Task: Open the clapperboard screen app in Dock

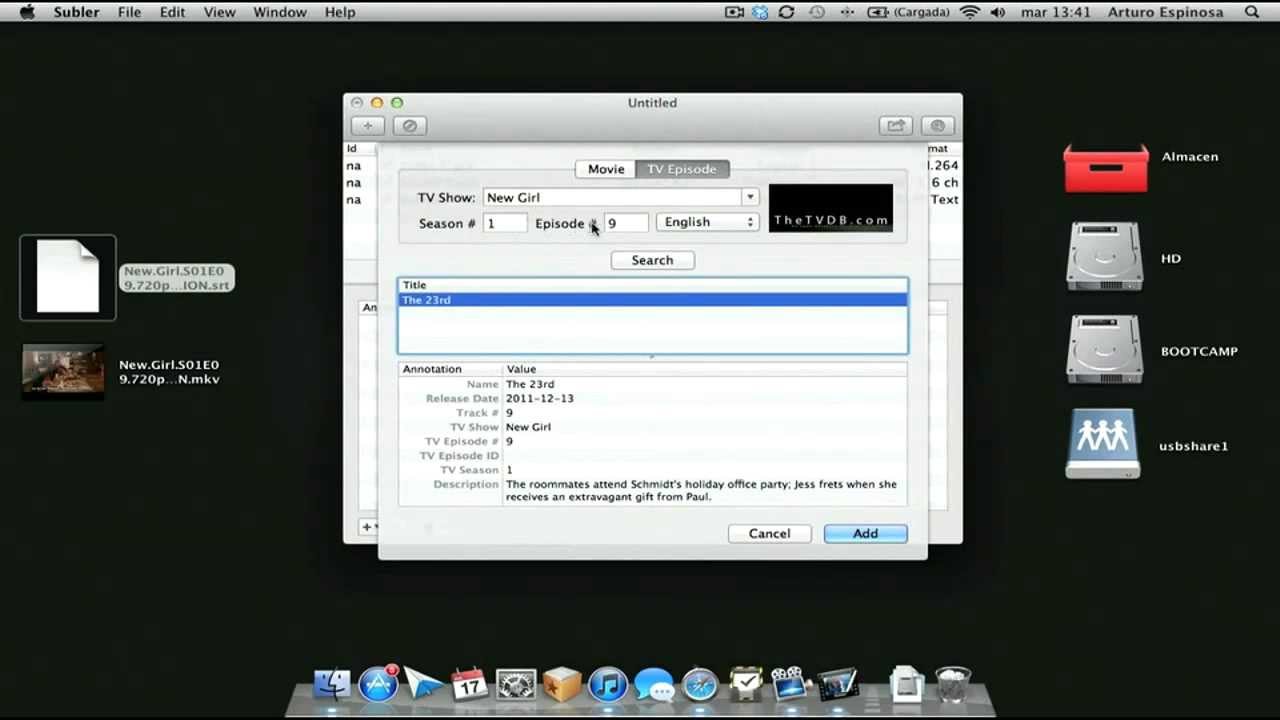Action: click(x=837, y=685)
